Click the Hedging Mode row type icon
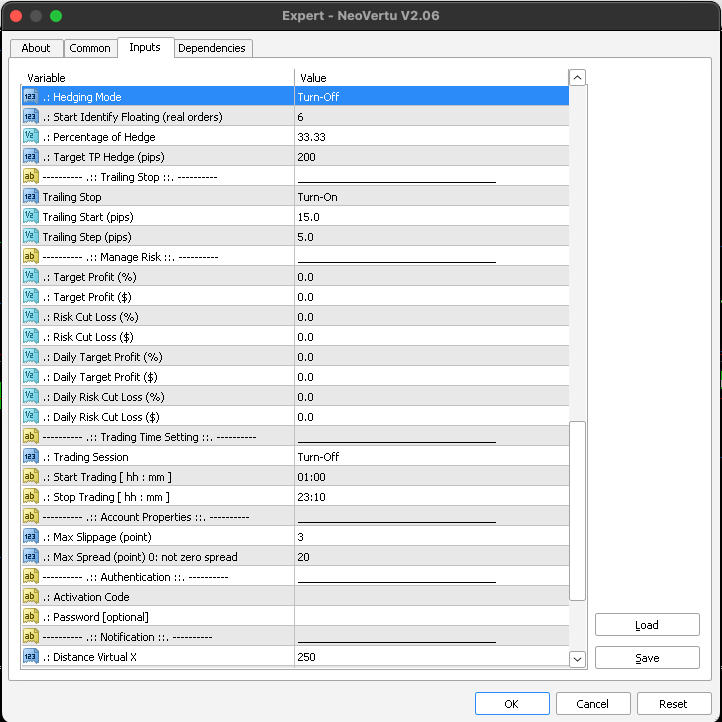 pyautogui.click(x=30, y=97)
